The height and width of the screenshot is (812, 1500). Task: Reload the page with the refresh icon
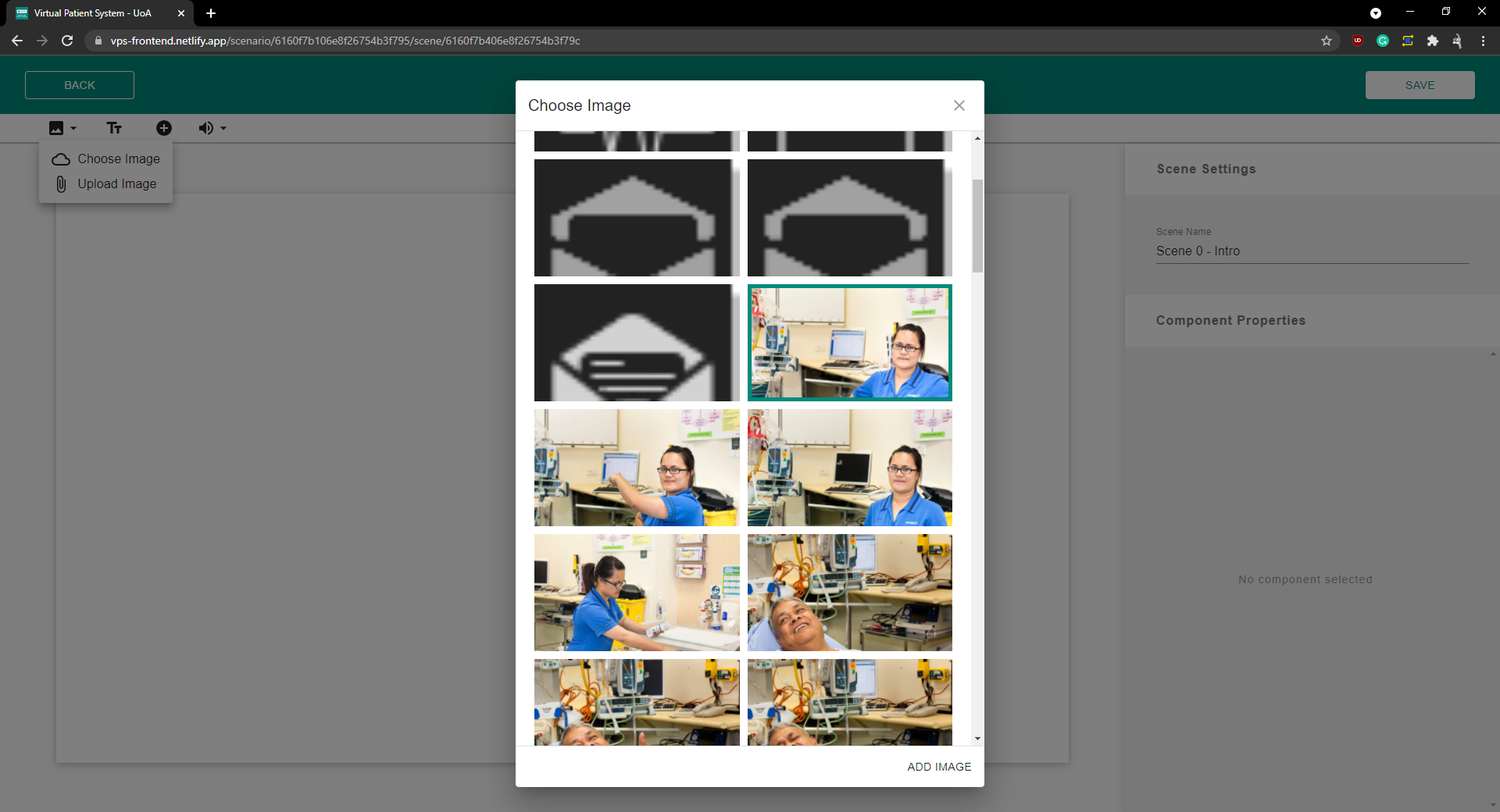coord(67,41)
